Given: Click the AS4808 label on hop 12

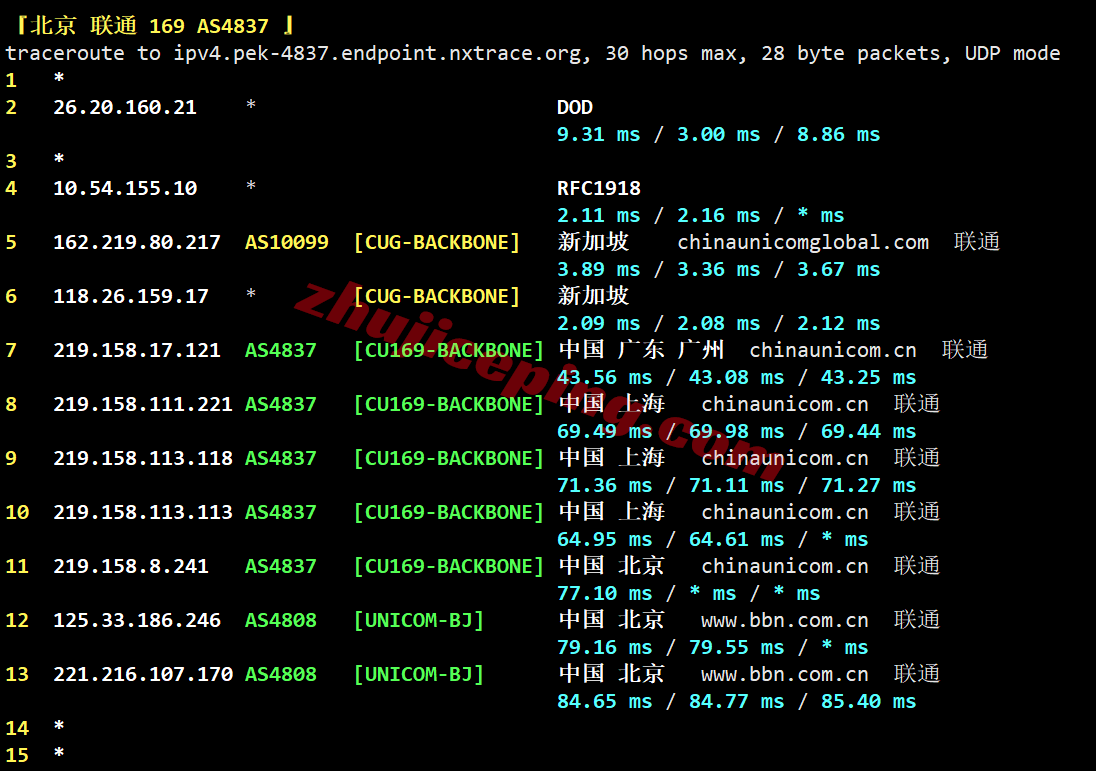Looking at the screenshot, I should 280,620.
